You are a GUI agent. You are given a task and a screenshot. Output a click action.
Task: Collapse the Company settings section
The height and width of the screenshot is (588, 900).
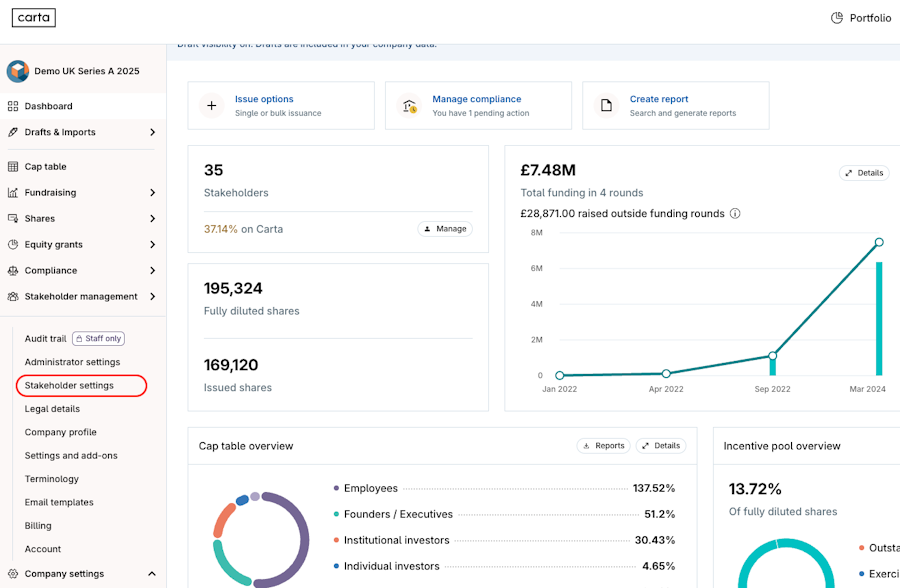click(x=152, y=574)
